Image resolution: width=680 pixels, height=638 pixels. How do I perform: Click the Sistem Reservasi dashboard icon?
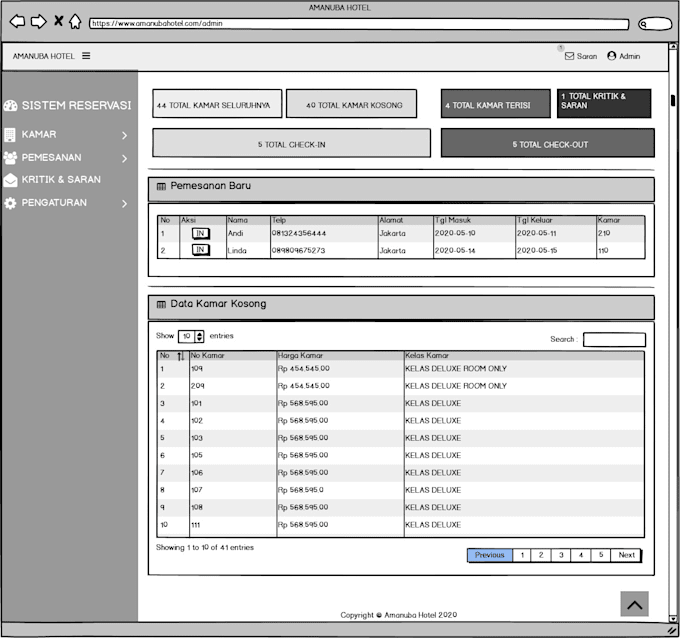click(10, 105)
